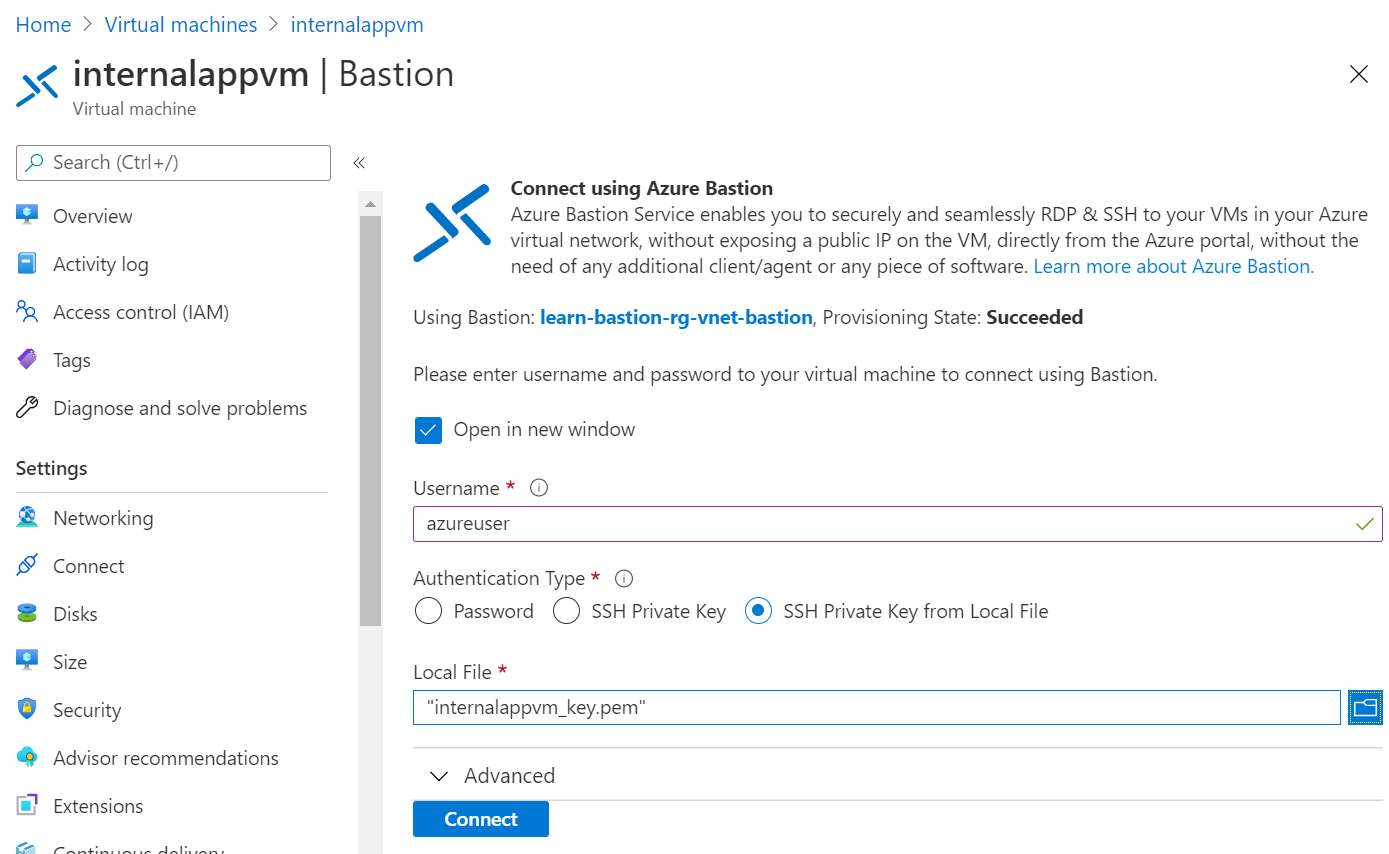Click the sidebar scrollbar thumb
1389x854 pixels.
pos(370,420)
